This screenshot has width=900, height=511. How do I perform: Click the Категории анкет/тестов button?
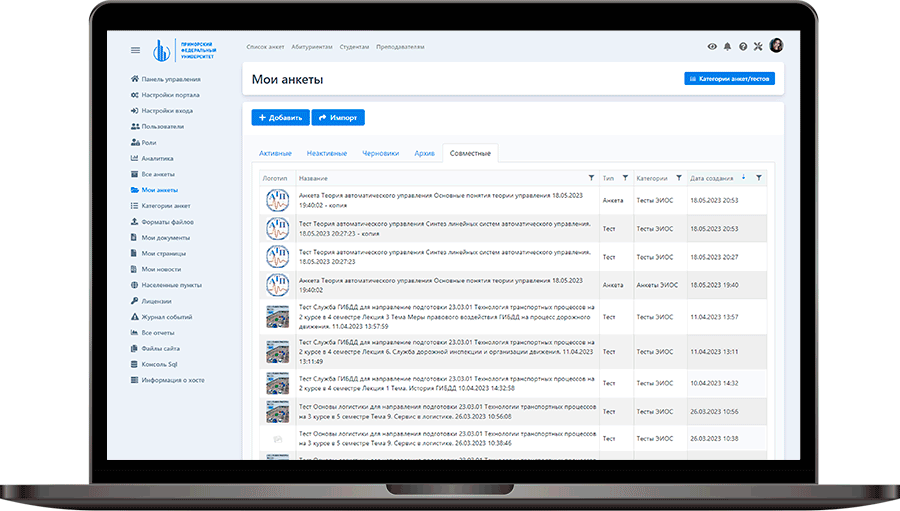(x=729, y=78)
